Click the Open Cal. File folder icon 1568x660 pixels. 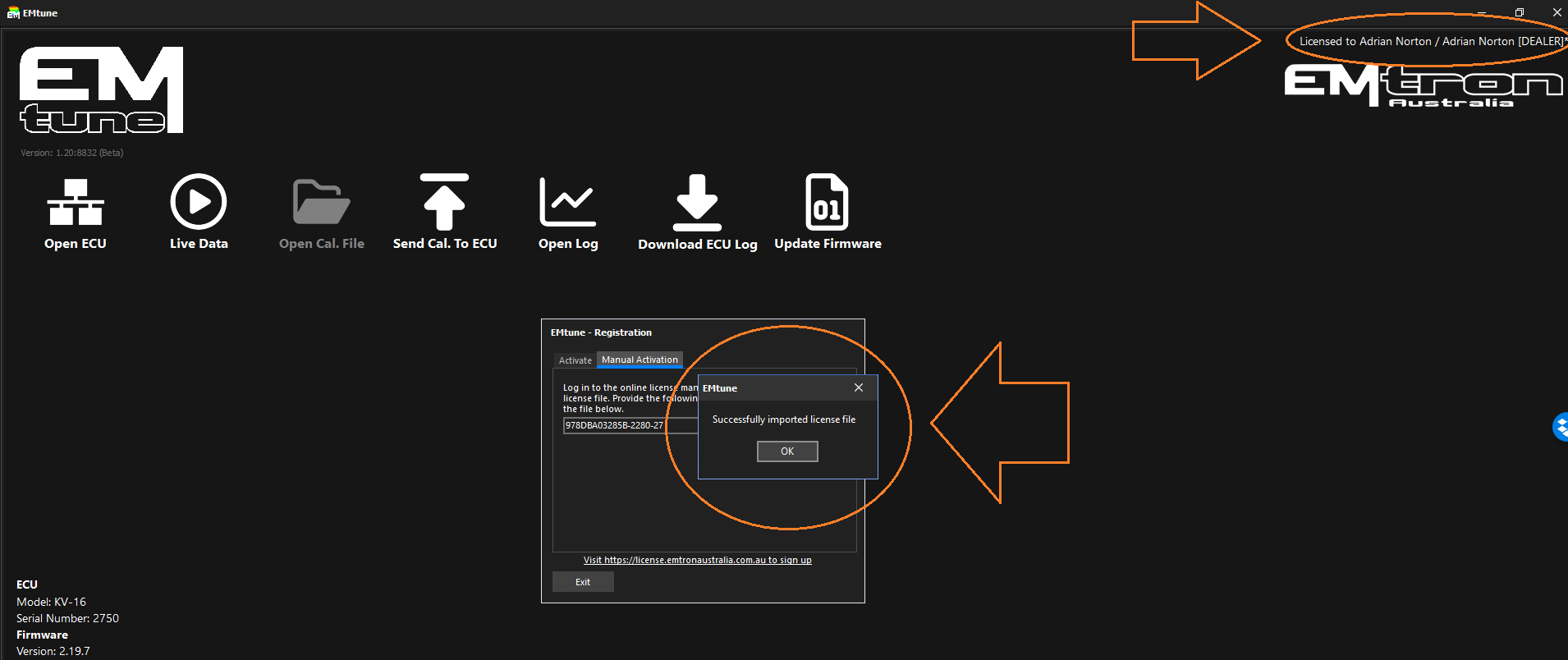322,202
